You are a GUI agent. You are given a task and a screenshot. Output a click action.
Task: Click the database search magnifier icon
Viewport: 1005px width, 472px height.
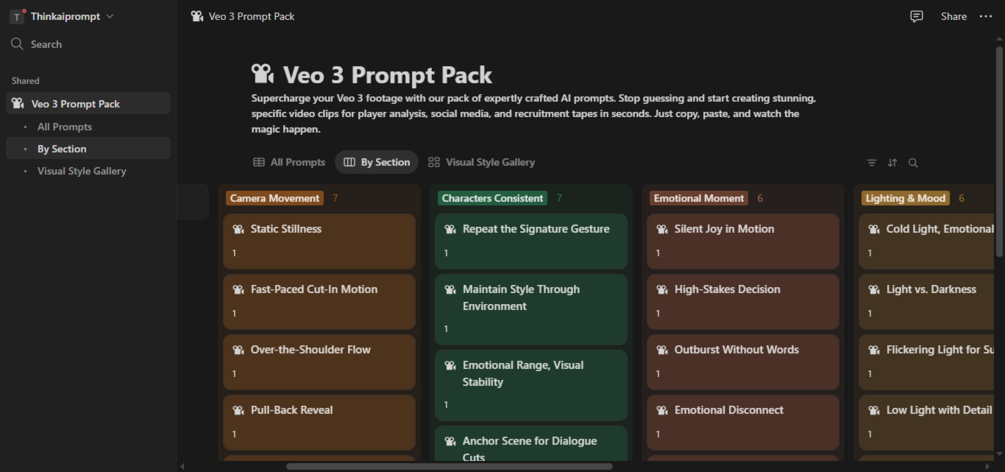[913, 163]
